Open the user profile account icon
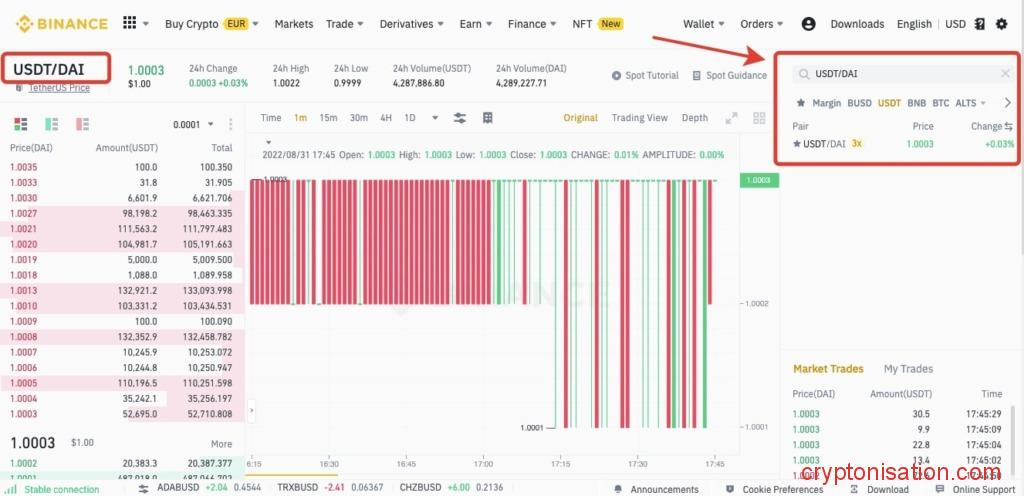The height and width of the screenshot is (496, 1024). pyautogui.click(x=808, y=24)
